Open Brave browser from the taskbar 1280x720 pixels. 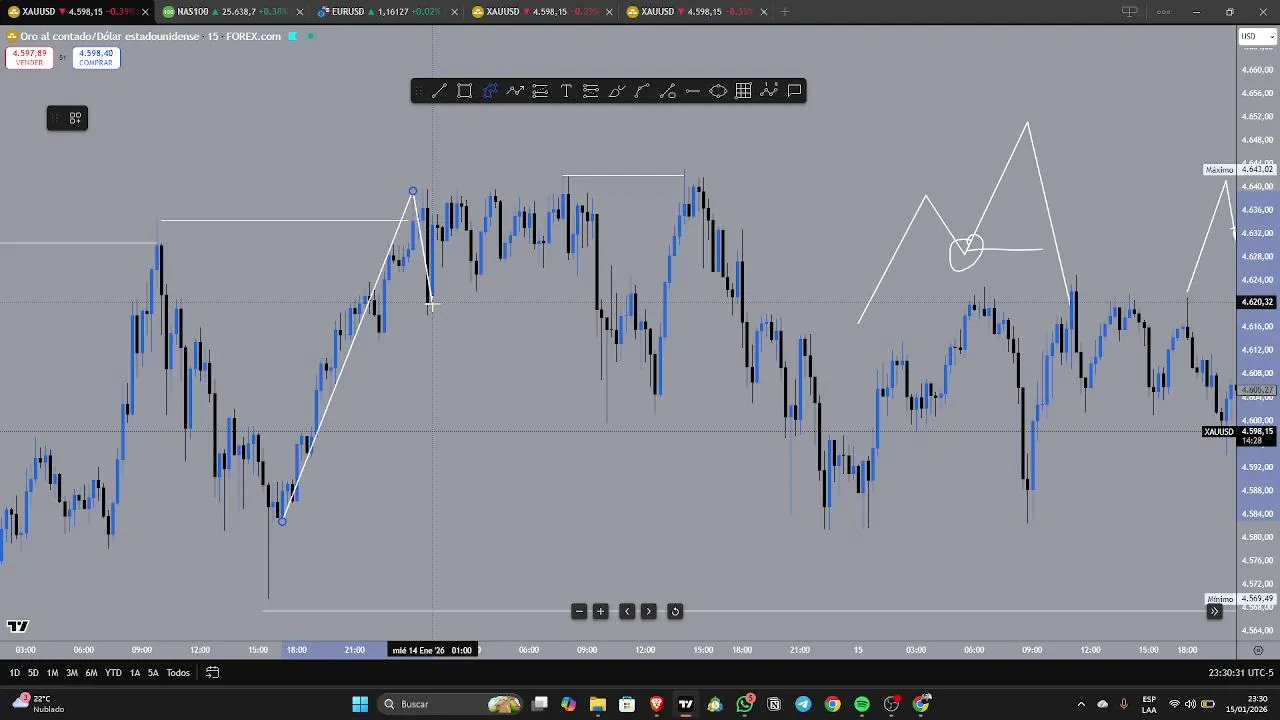pyautogui.click(x=656, y=704)
